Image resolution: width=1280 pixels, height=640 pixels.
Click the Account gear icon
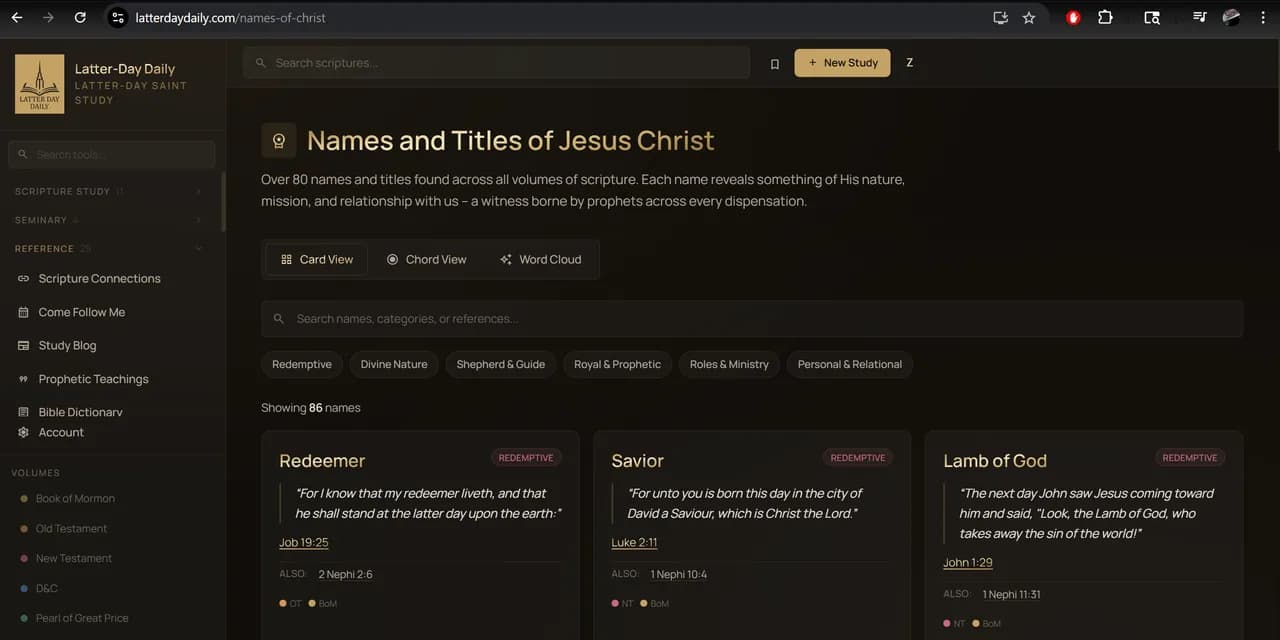point(24,432)
